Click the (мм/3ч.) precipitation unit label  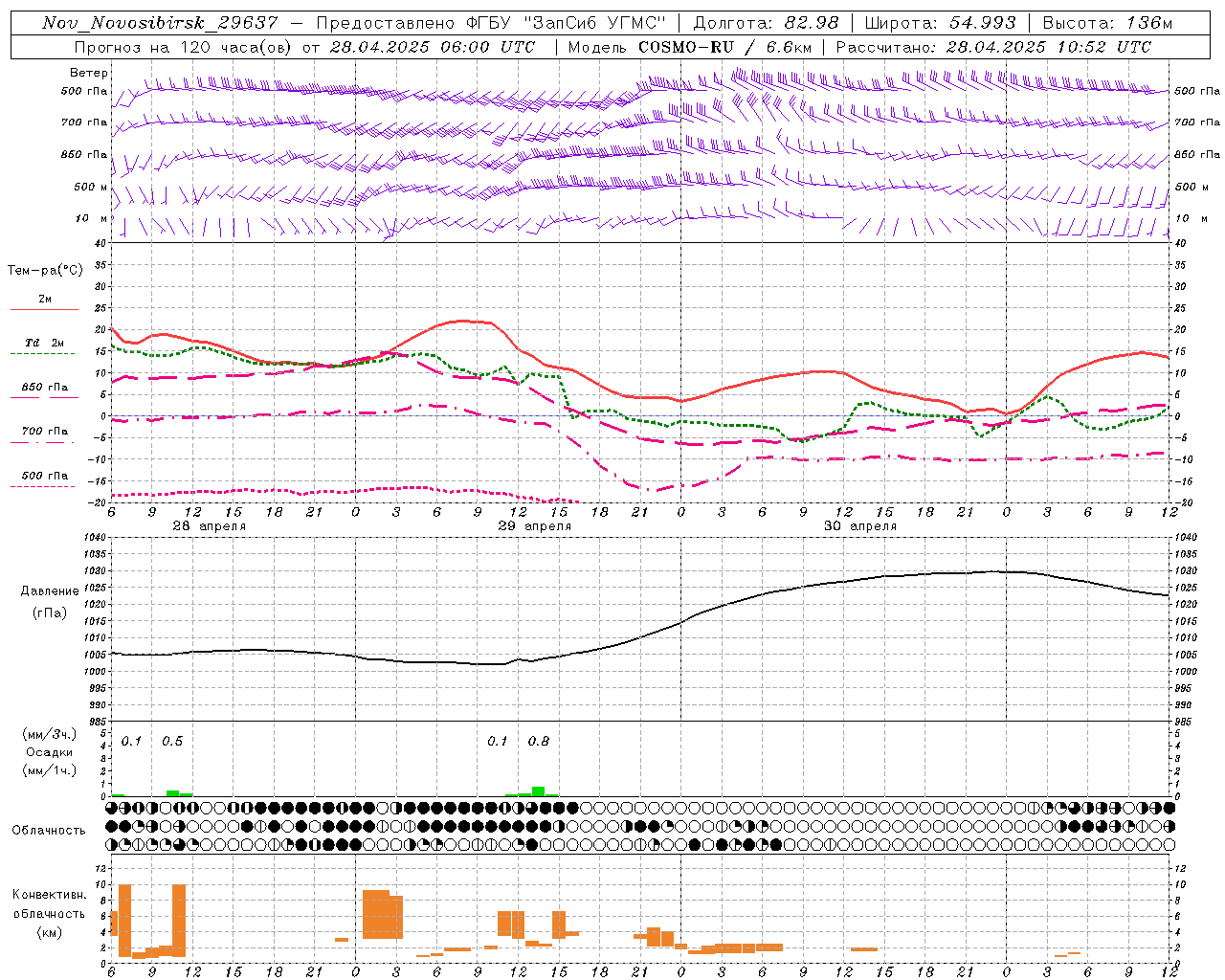(50, 735)
